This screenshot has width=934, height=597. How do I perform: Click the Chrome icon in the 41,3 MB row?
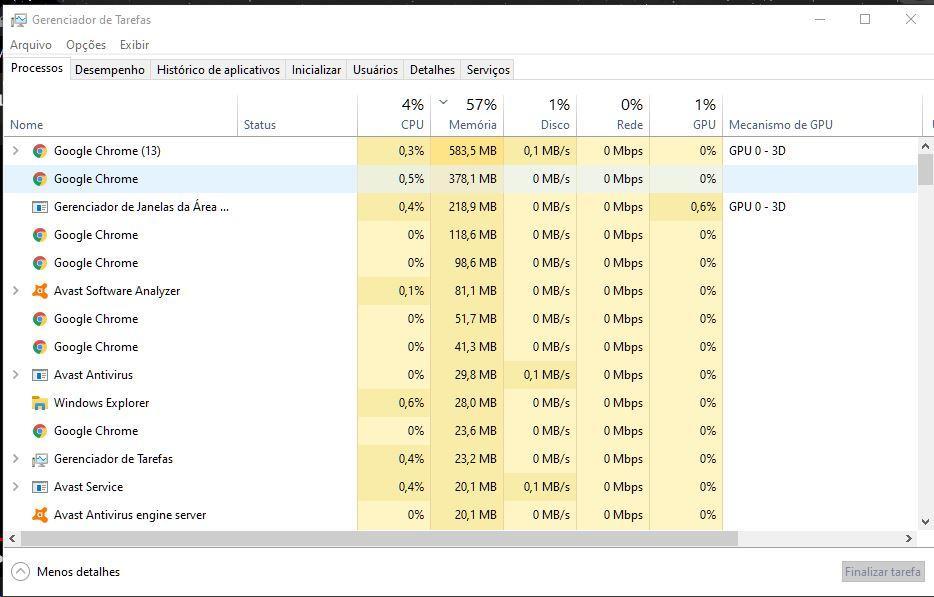(40, 347)
